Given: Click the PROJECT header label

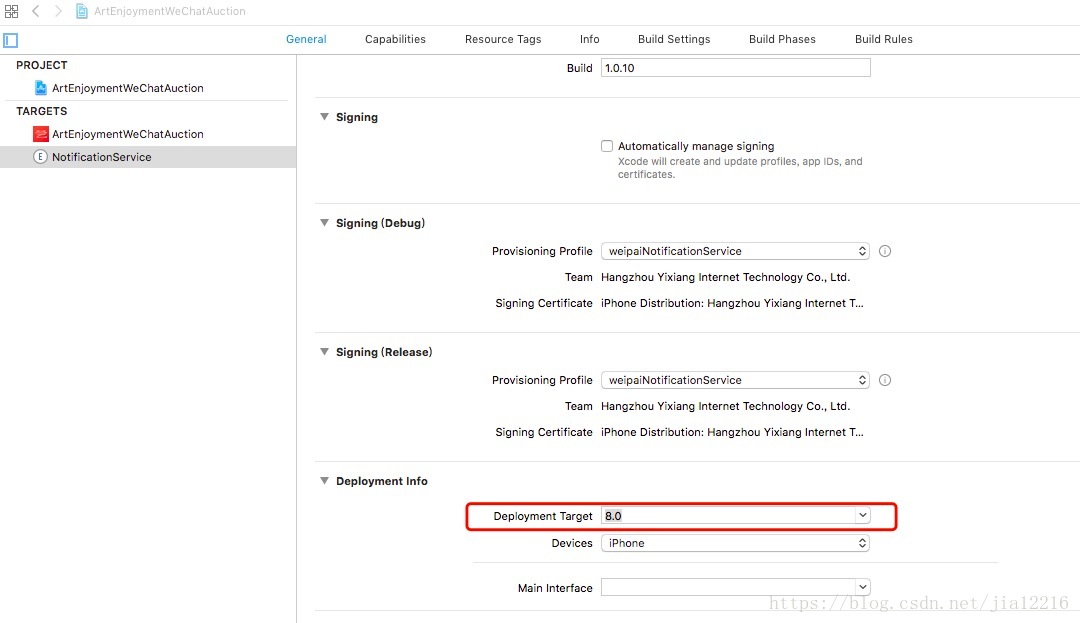Looking at the screenshot, I should tap(42, 65).
